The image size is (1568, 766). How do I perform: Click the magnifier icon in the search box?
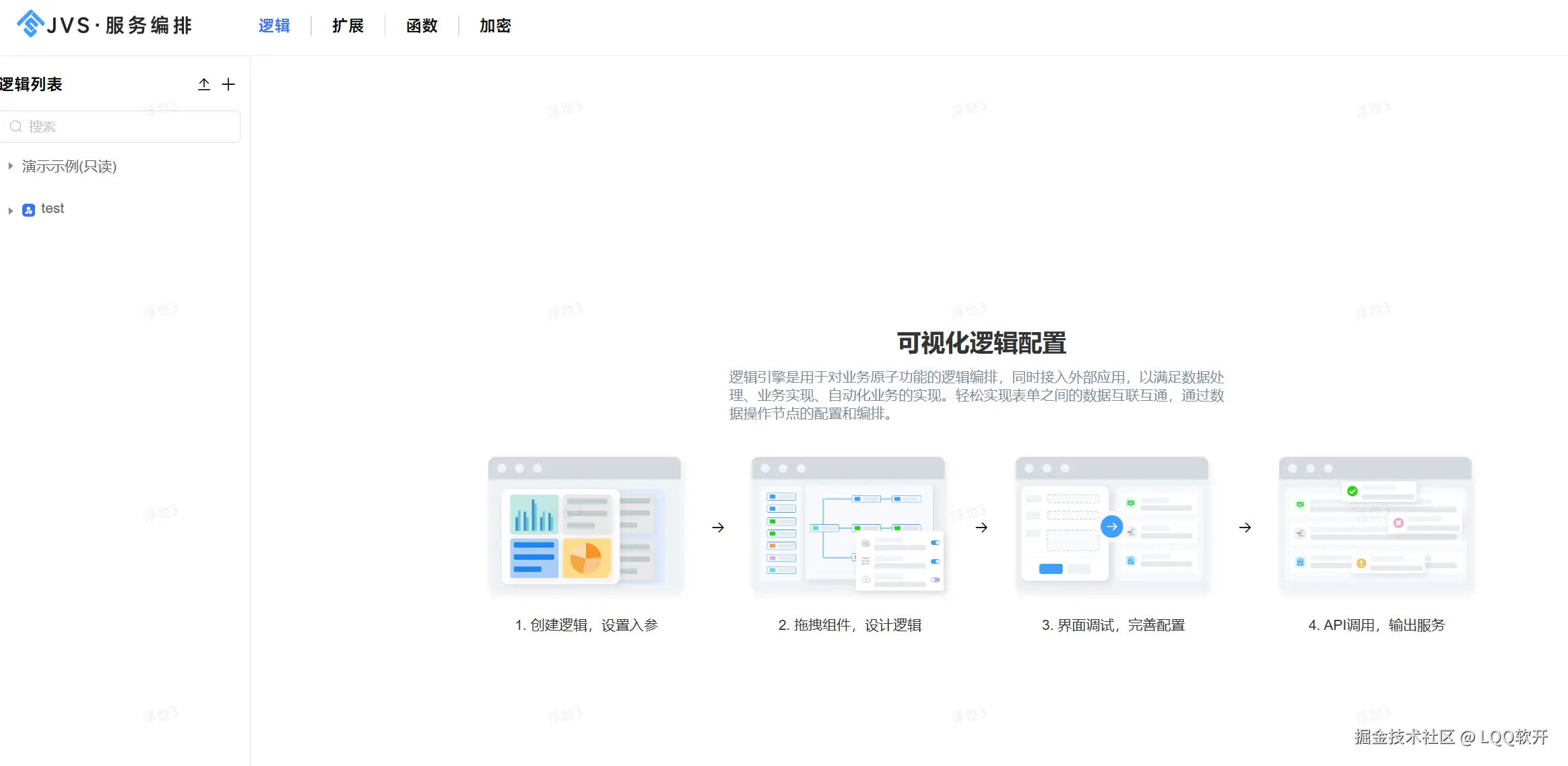16,127
